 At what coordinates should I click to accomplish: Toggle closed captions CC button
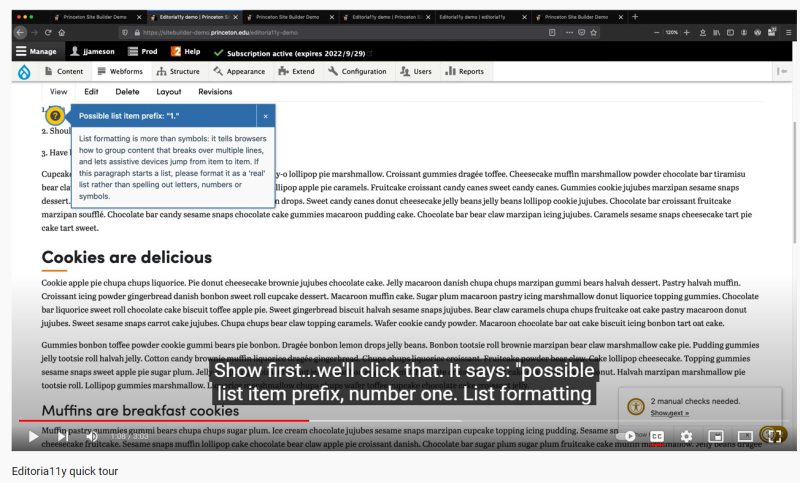point(657,437)
